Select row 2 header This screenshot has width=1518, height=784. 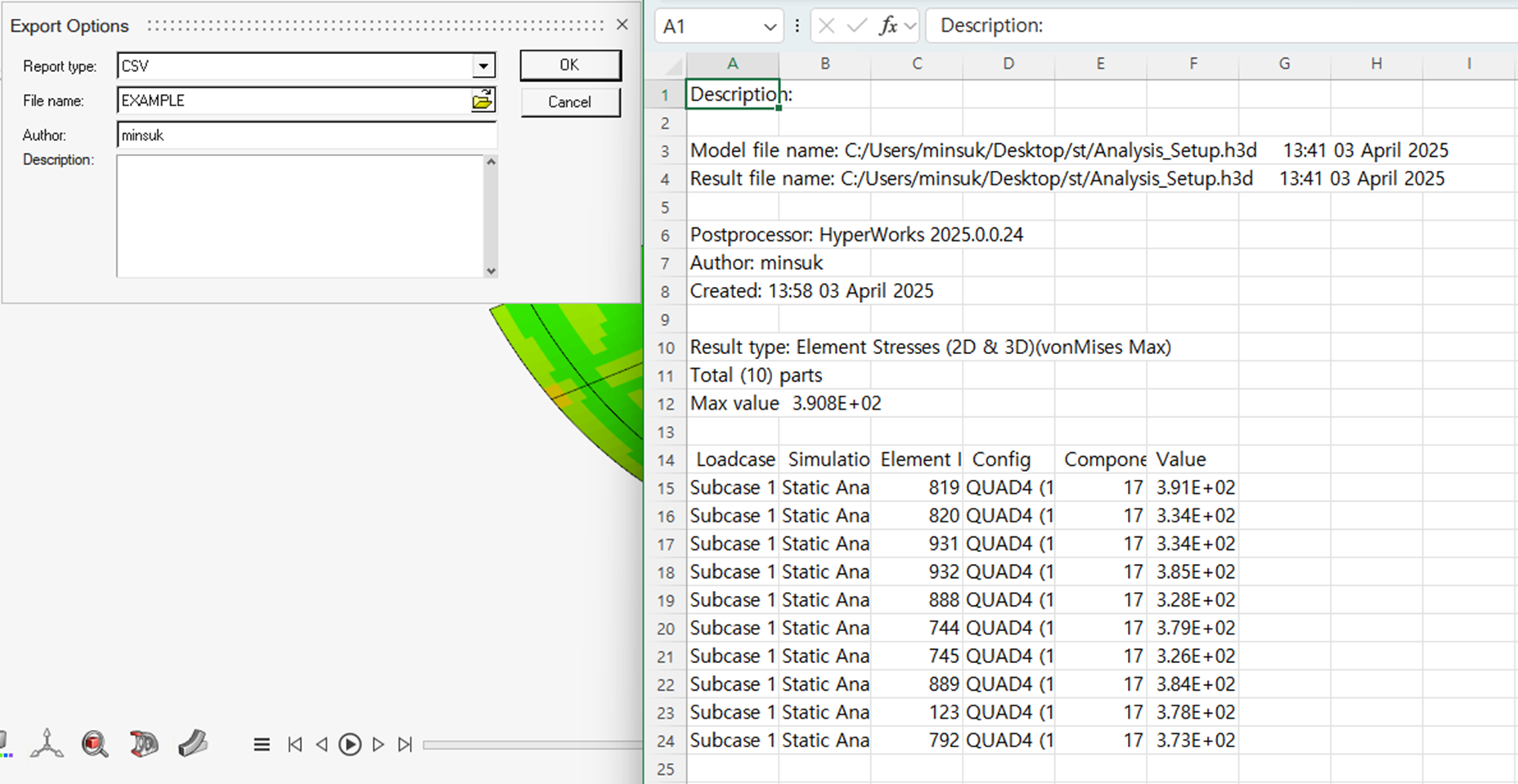[x=666, y=123]
